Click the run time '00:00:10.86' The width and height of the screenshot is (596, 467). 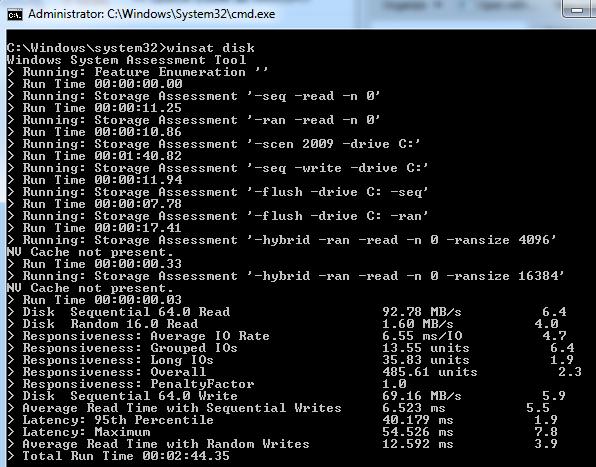tap(138, 132)
